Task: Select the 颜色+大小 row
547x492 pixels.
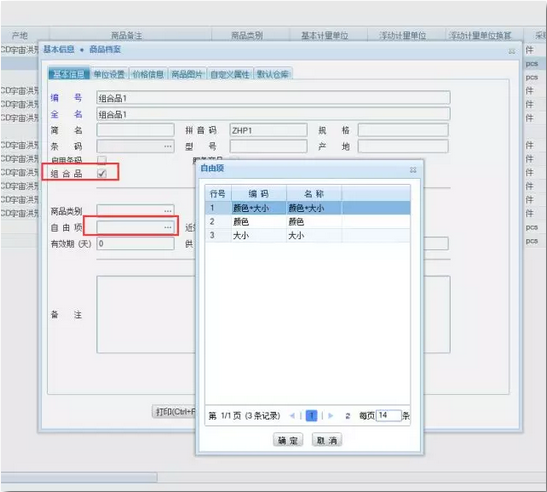Action: coord(307,208)
